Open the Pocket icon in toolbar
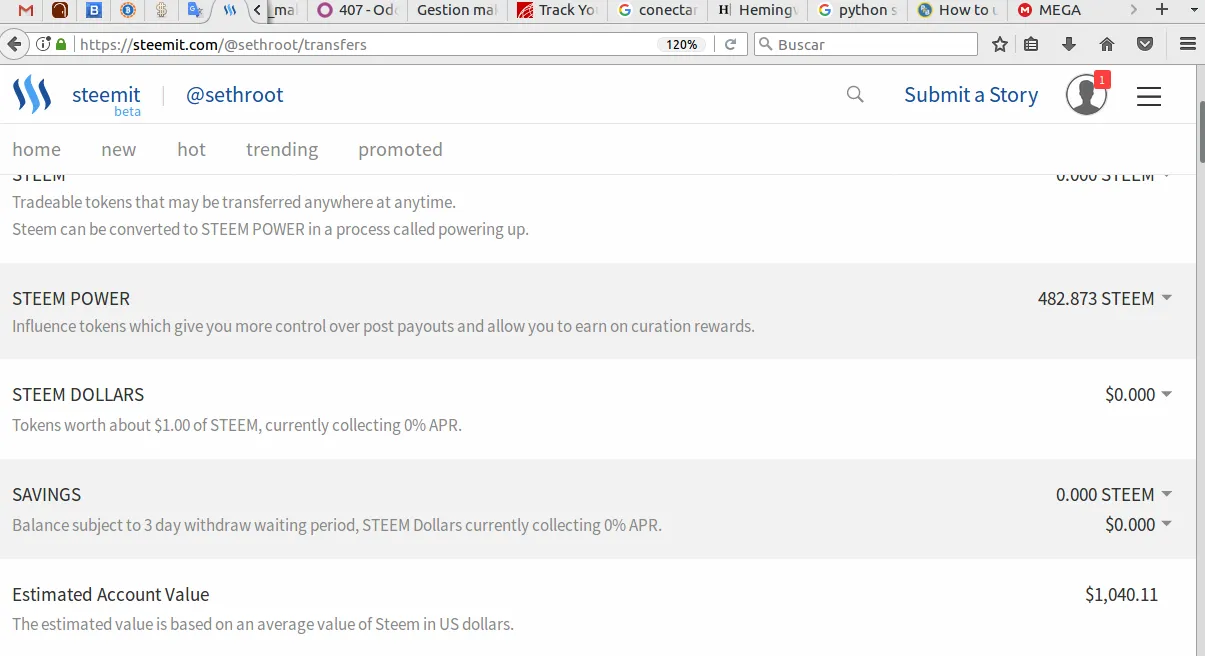This screenshot has height=656, width=1205. coord(1145,44)
